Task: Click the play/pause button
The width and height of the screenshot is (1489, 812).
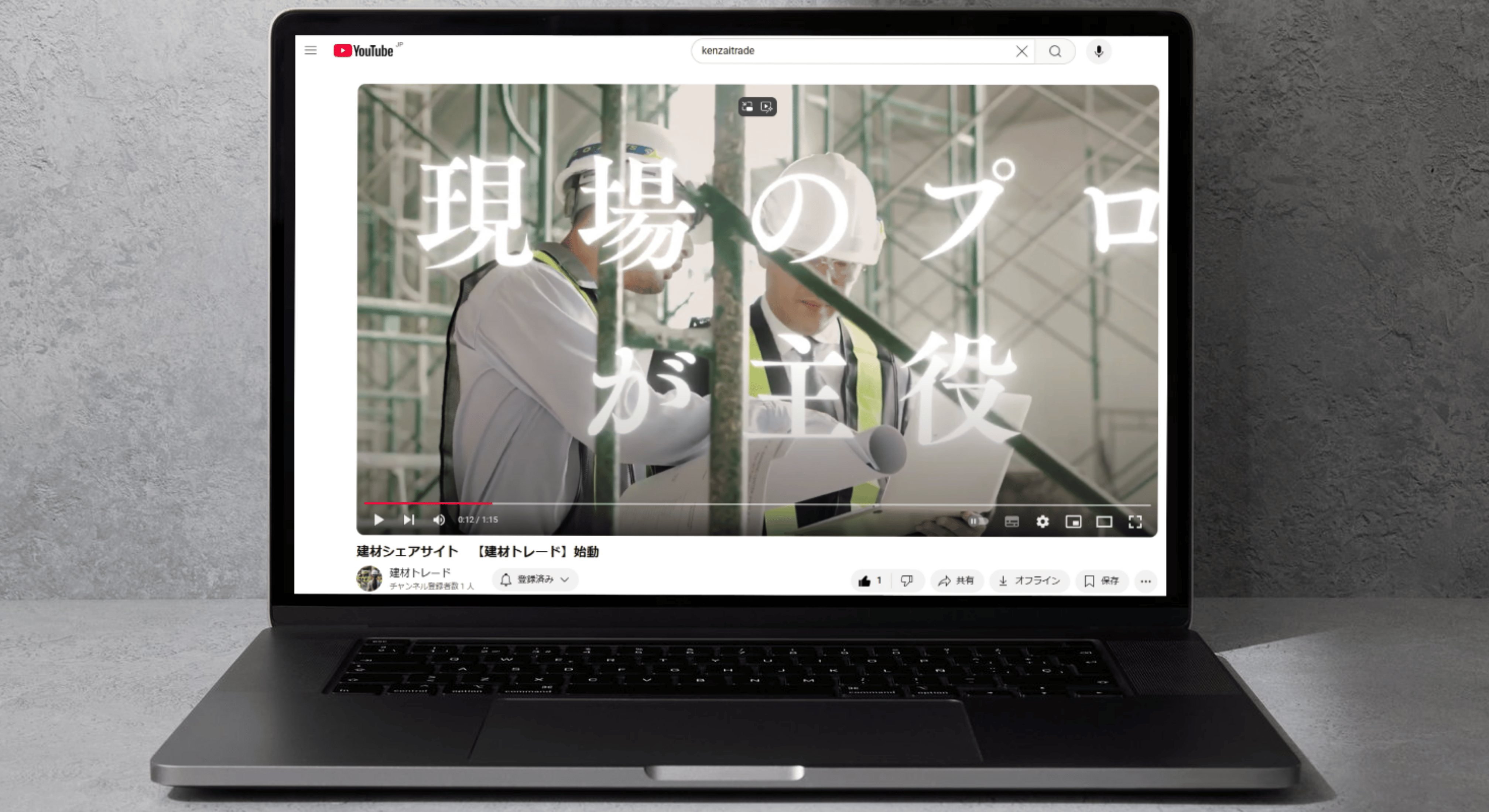Action: 379,519
